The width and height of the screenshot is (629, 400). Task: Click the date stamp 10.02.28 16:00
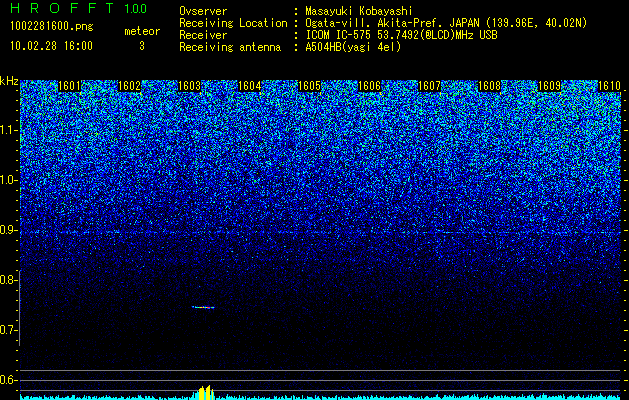[x=51, y=46]
